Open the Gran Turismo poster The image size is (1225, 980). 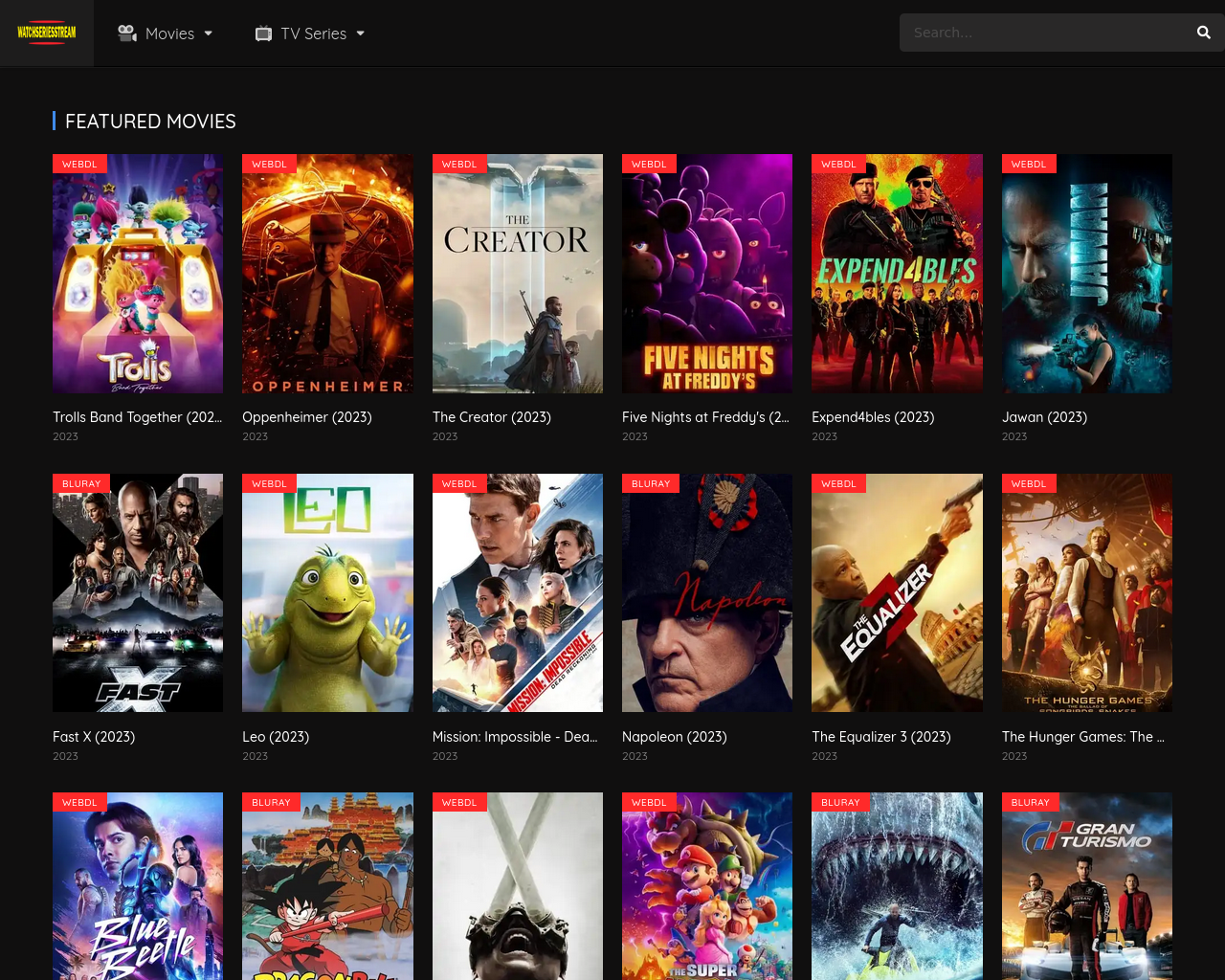[x=1087, y=886]
